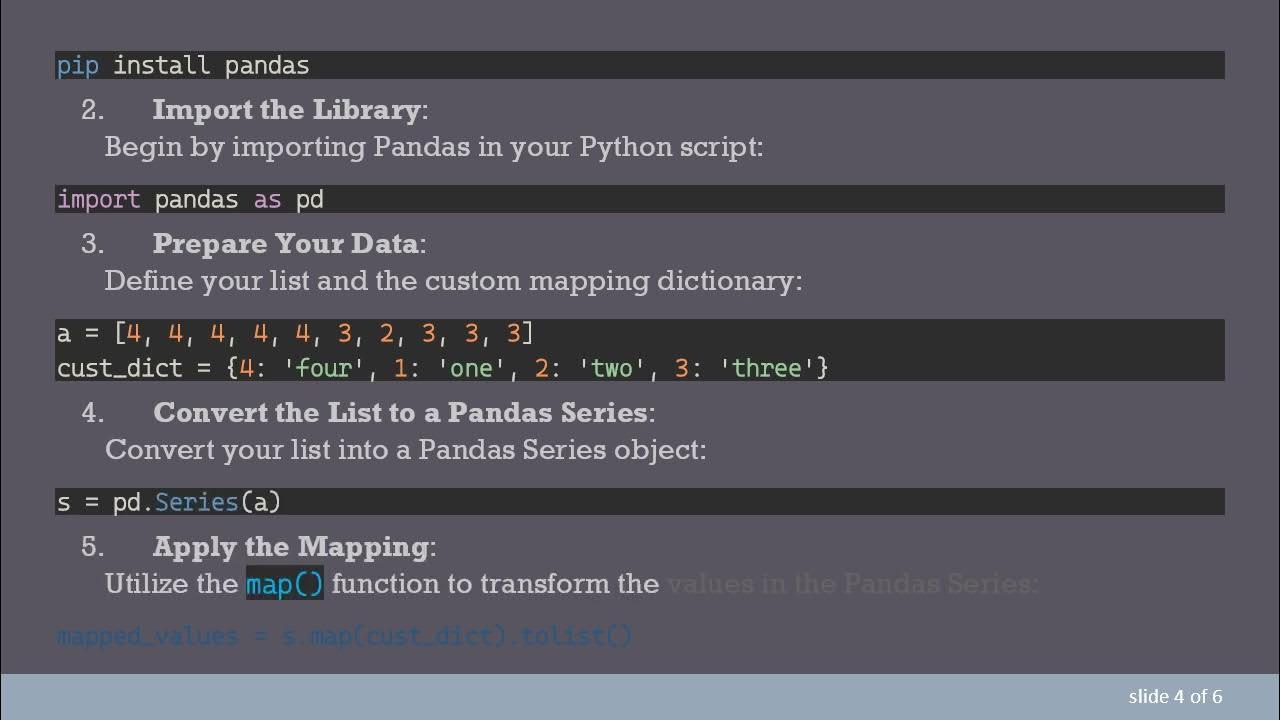Click the 'pip install pandas' code line
This screenshot has height=720, width=1280.
[x=183, y=66]
